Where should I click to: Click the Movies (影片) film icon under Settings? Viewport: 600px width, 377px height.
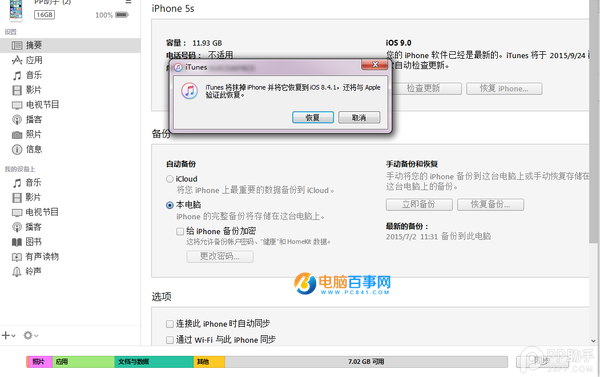pos(17,90)
